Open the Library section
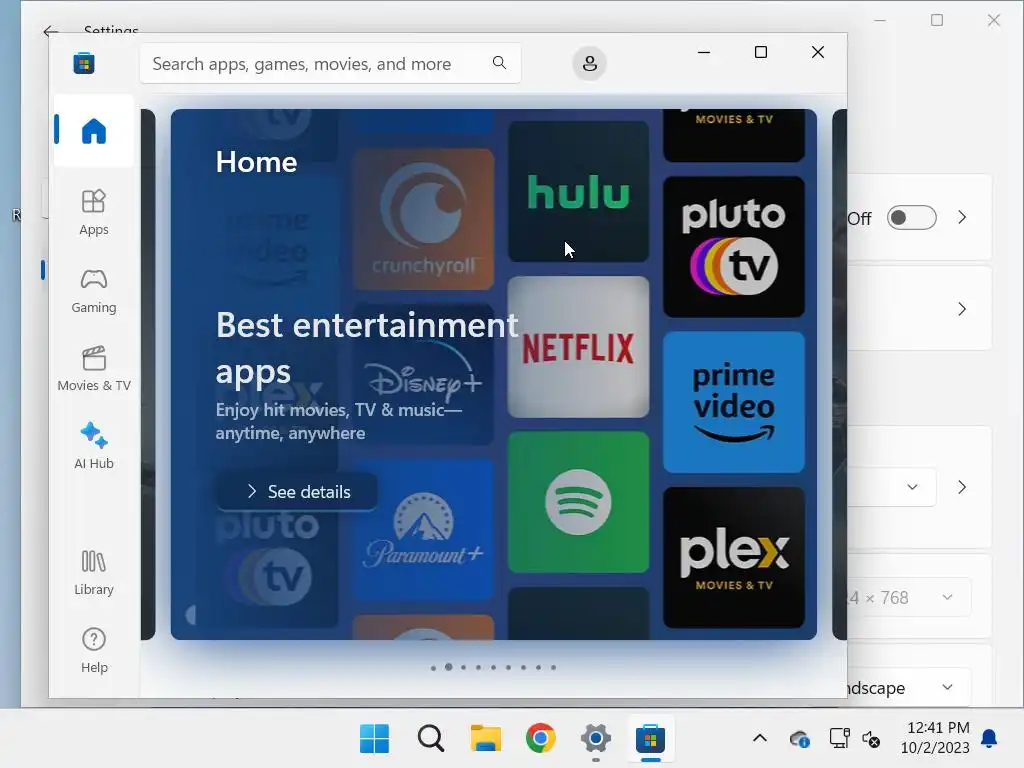The height and width of the screenshot is (768, 1024). (94, 573)
